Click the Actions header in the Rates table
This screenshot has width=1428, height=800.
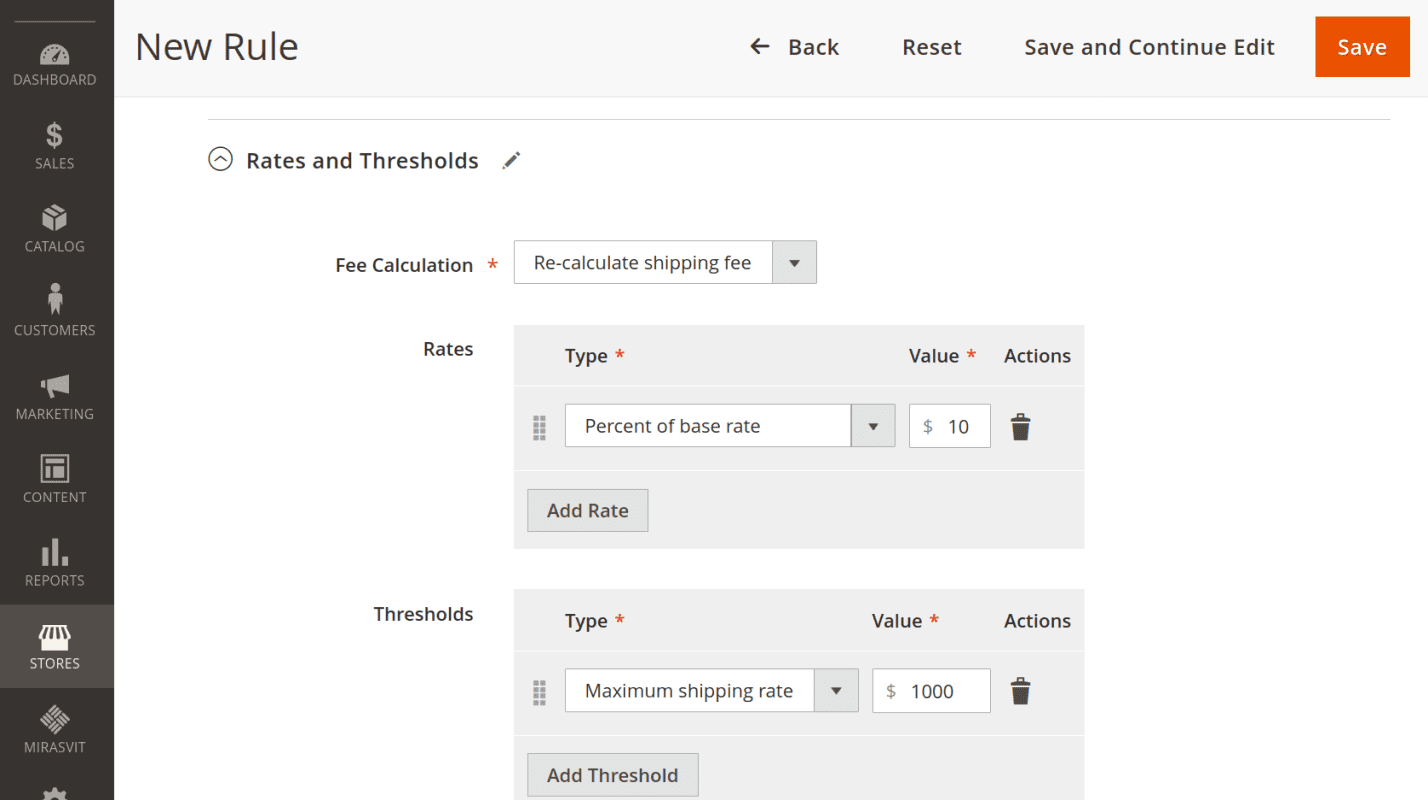point(1037,356)
